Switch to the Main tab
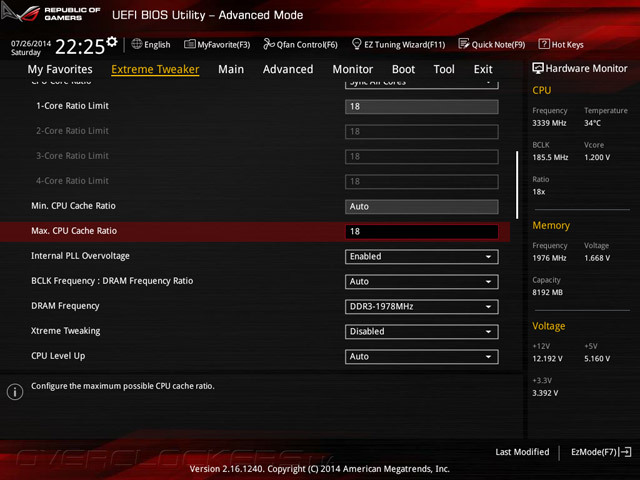 pyautogui.click(x=231, y=69)
